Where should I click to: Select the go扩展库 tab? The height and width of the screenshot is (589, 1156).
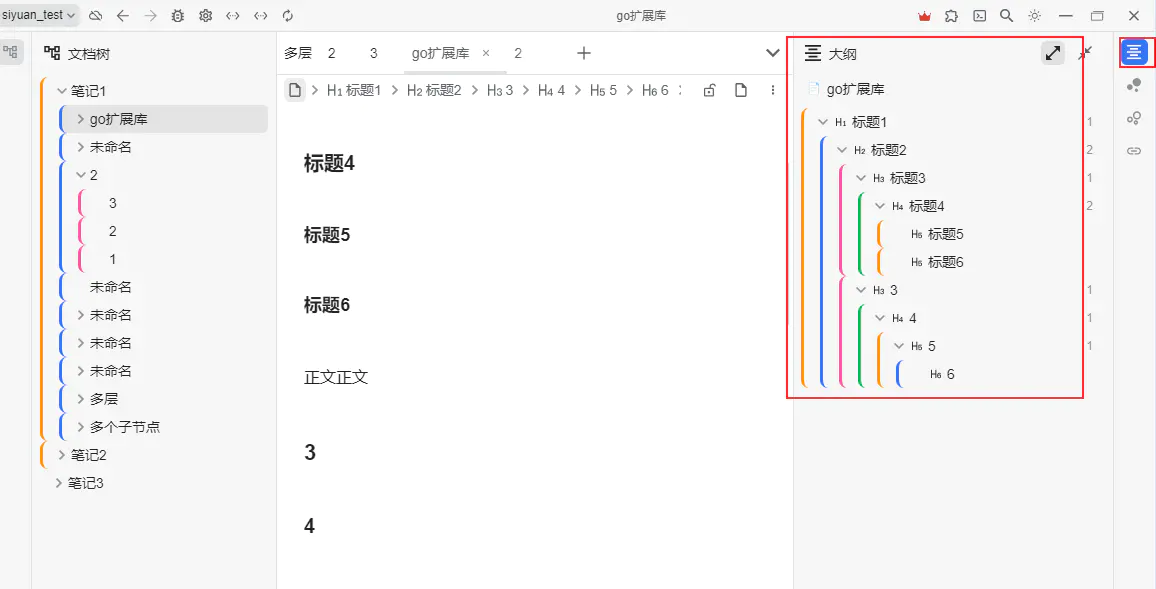440,53
